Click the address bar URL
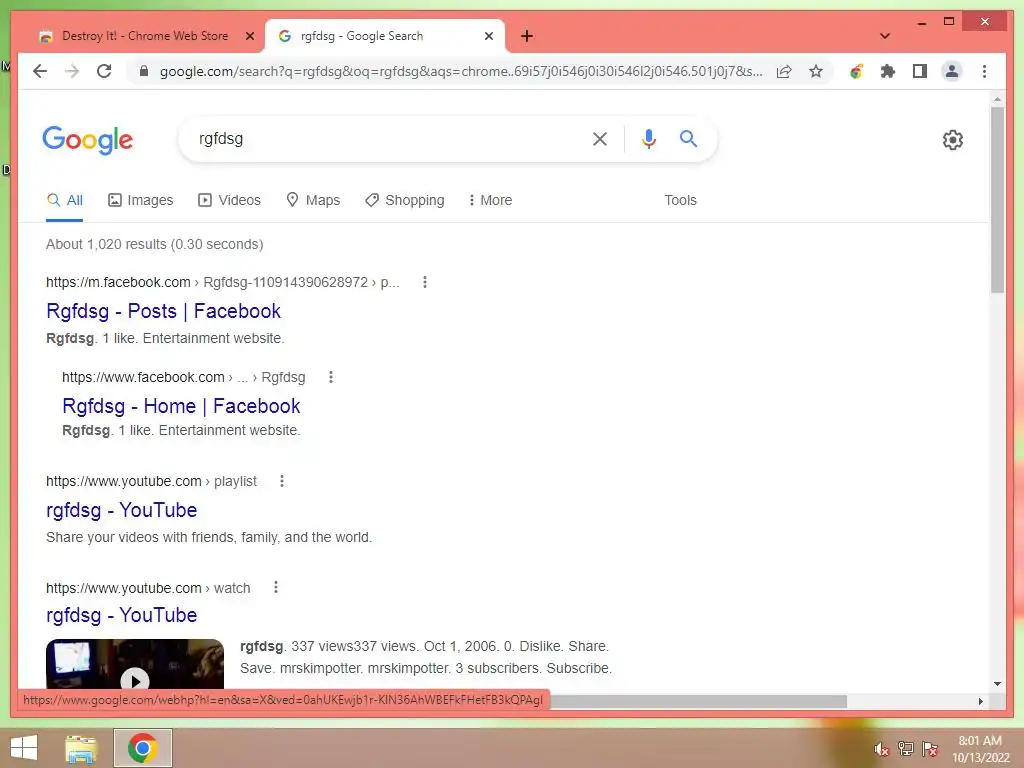 pyautogui.click(x=461, y=71)
